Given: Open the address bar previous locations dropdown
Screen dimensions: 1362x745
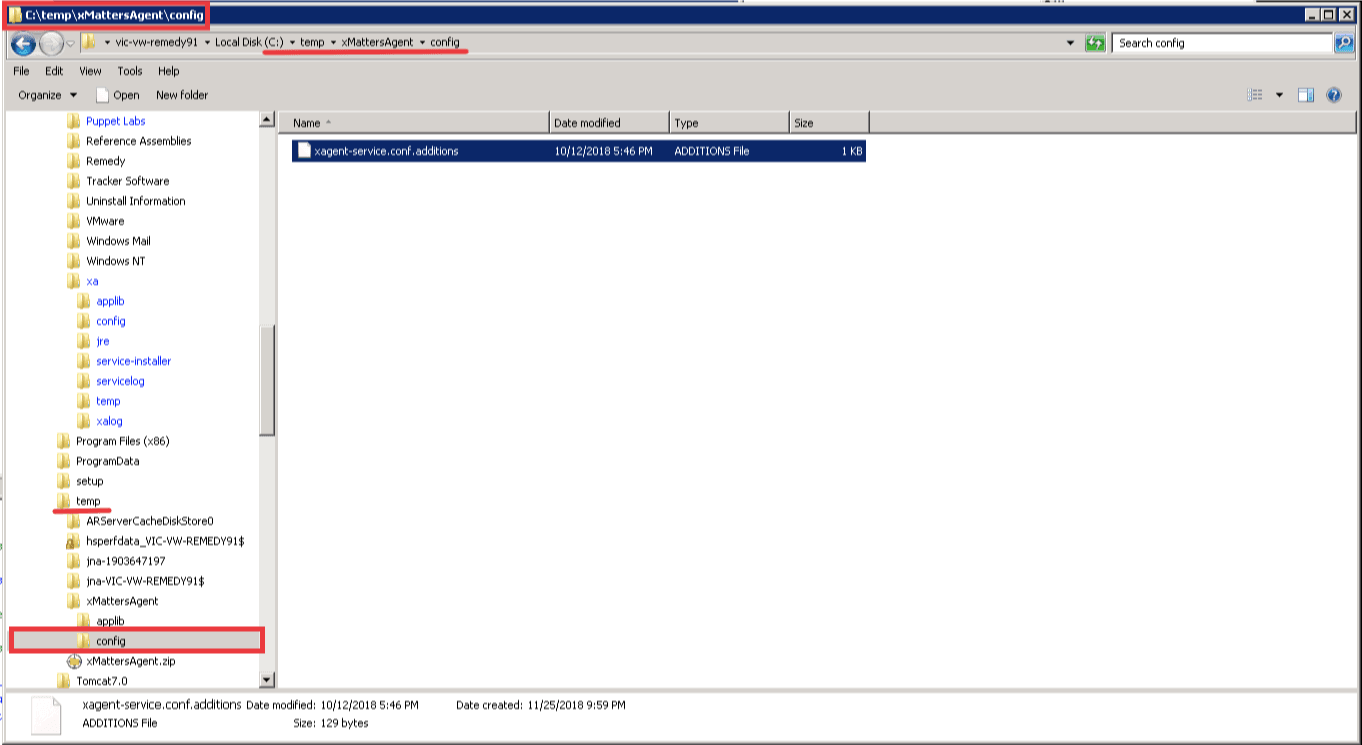Looking at the screenshot, I should pyautogui.click(x=1071, y=43).
